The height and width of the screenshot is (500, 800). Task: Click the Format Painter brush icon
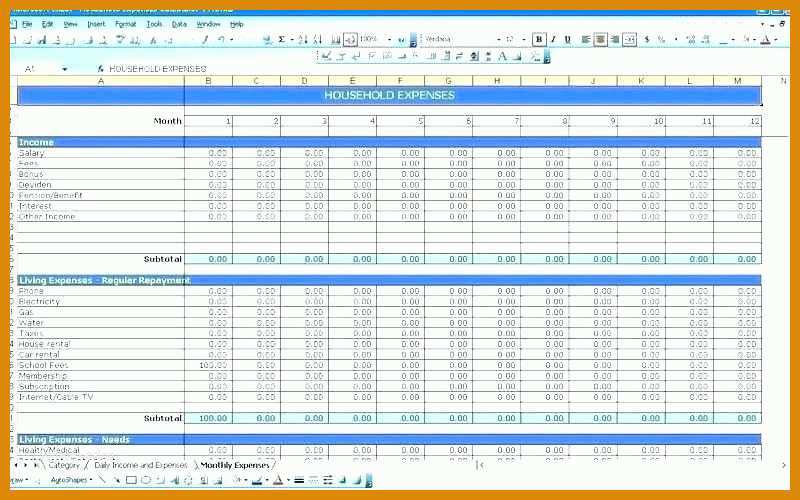205,39
